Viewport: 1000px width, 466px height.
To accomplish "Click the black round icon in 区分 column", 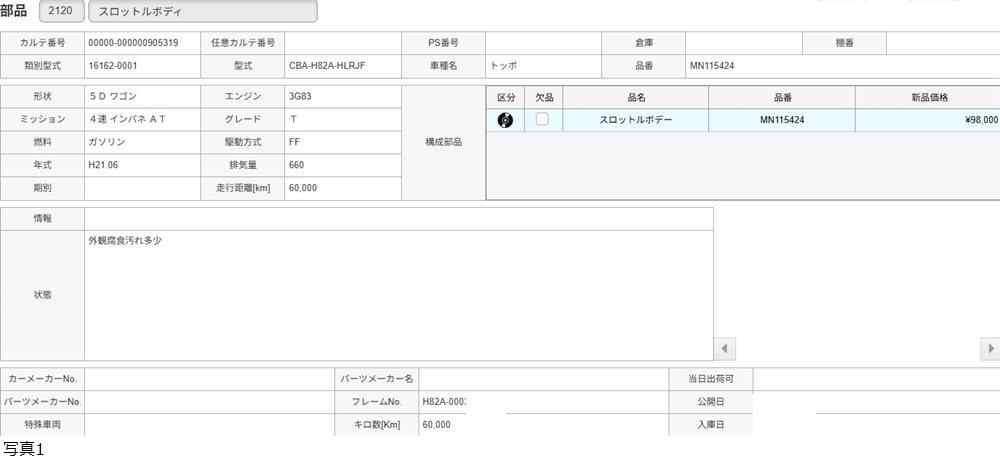I will point(505,120).
